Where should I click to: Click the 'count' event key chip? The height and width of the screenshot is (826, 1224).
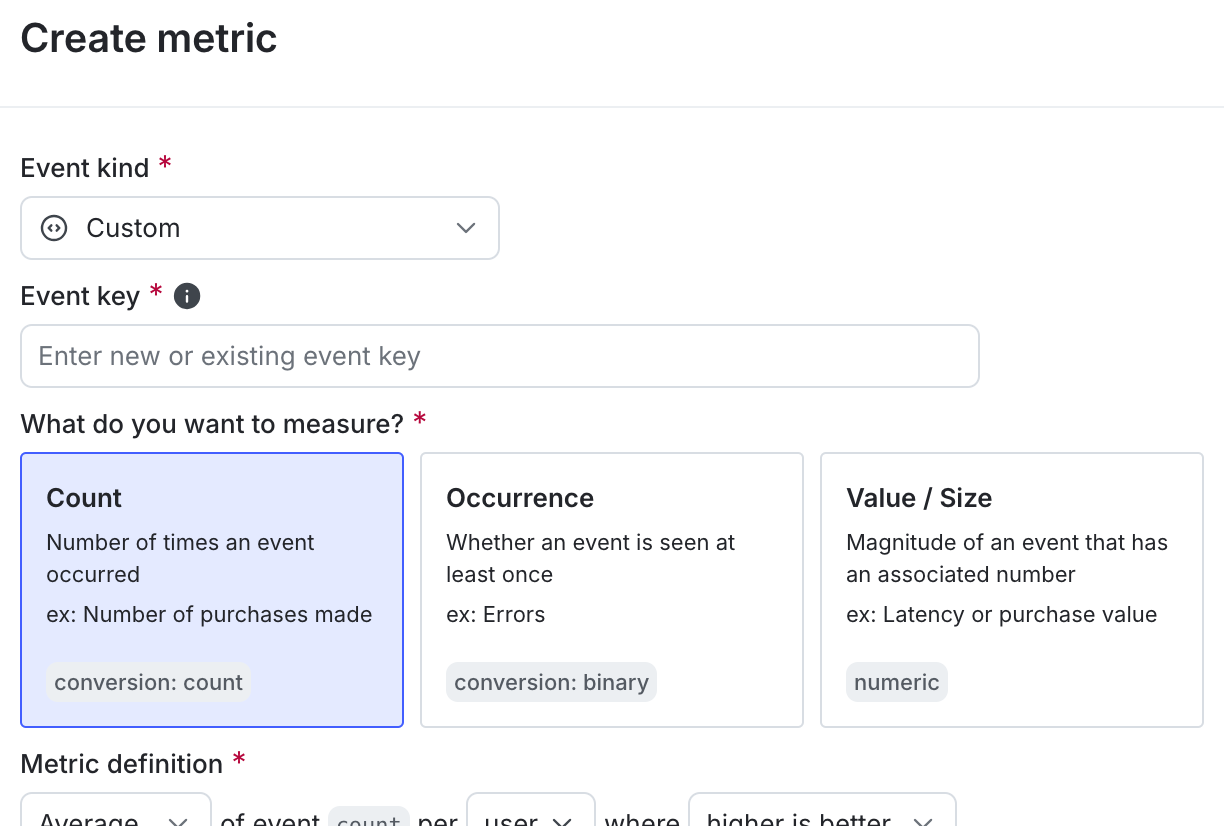coord(368,818)
